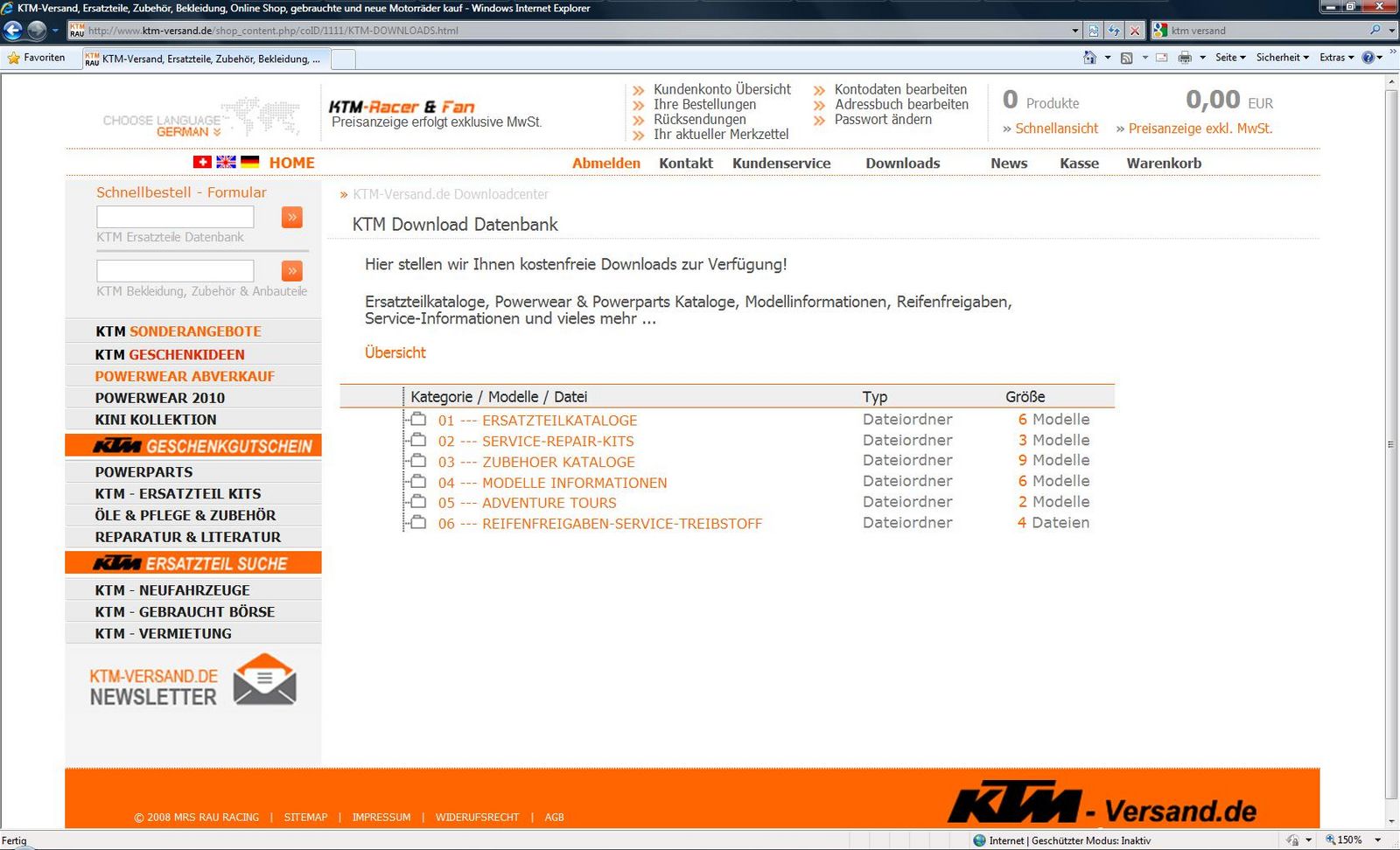
Task: Click the RSS feeds icon
Action: click(x=1127, y=58)
